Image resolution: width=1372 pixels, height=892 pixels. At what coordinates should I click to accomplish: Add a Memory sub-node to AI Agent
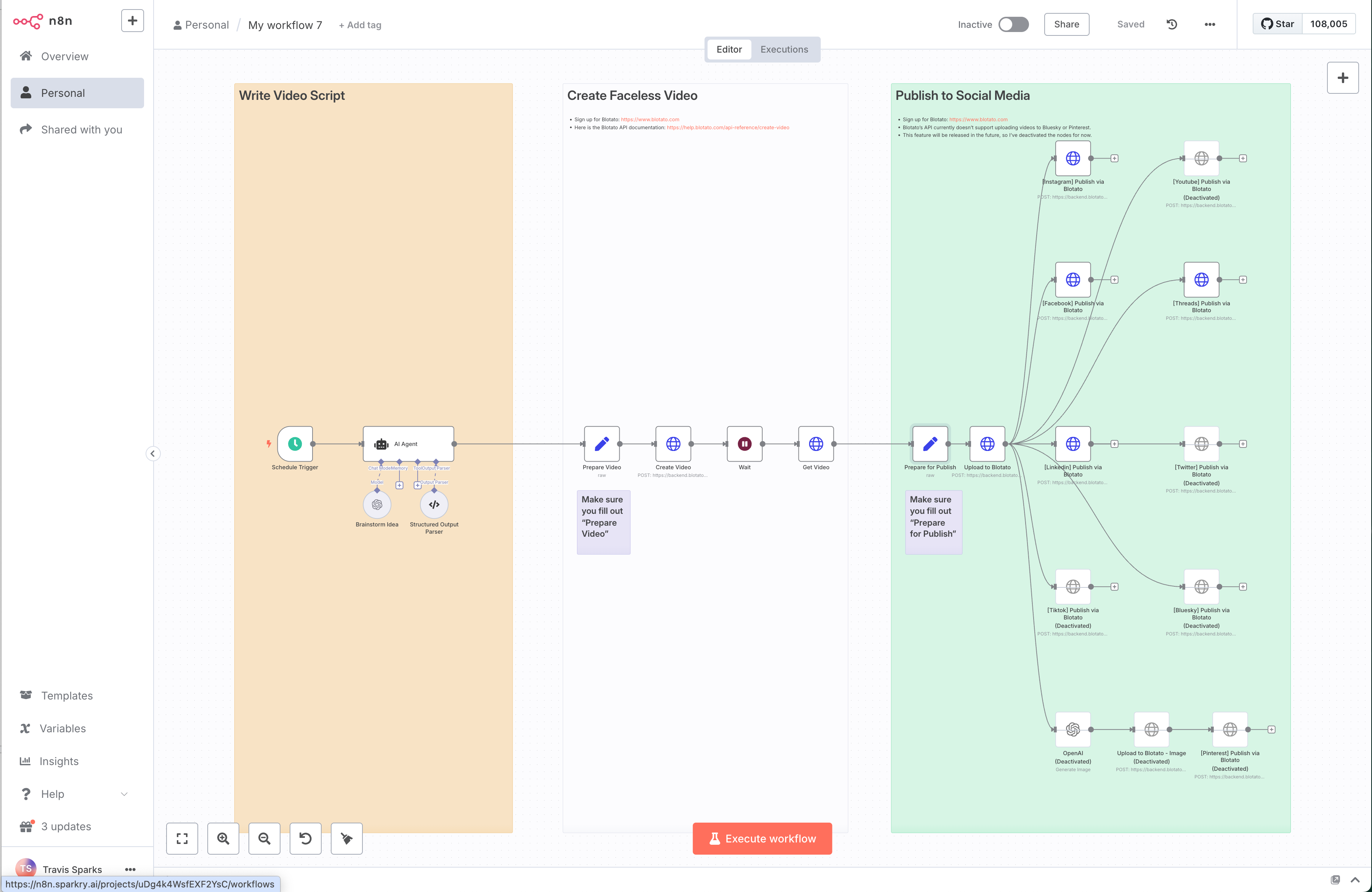pos(399,486)
